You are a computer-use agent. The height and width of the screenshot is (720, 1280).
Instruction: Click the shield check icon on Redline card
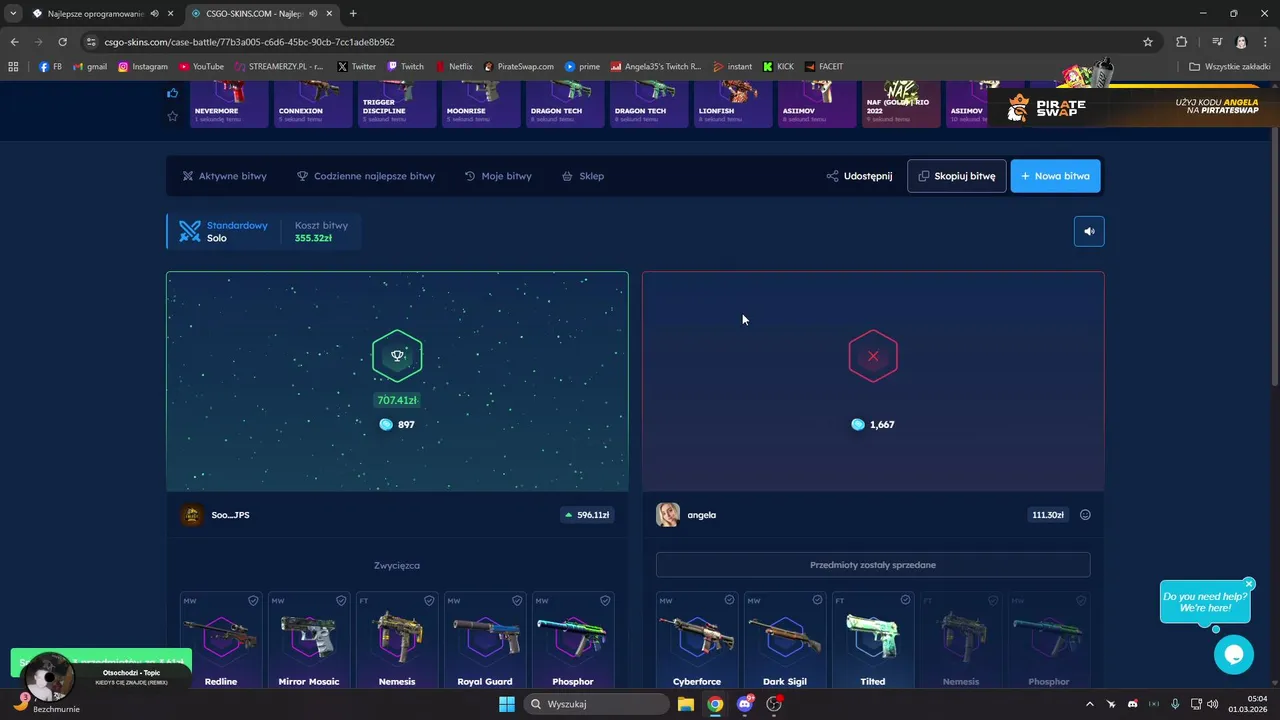point(253,601)
